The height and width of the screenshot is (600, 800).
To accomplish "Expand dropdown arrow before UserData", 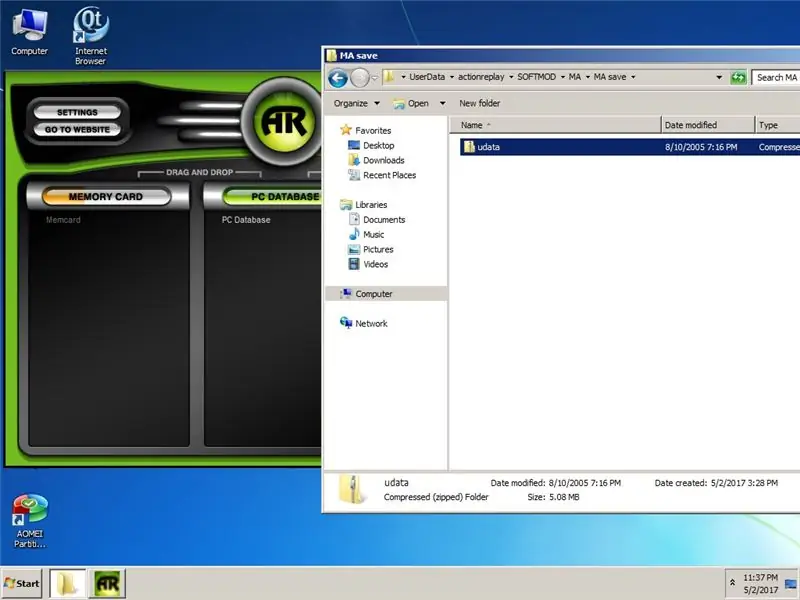I will (403, 77).
